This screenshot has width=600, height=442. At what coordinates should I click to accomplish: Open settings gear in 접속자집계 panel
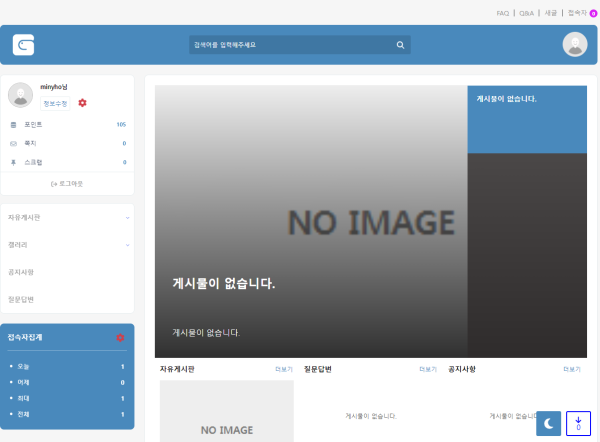(x=120, y=338)
